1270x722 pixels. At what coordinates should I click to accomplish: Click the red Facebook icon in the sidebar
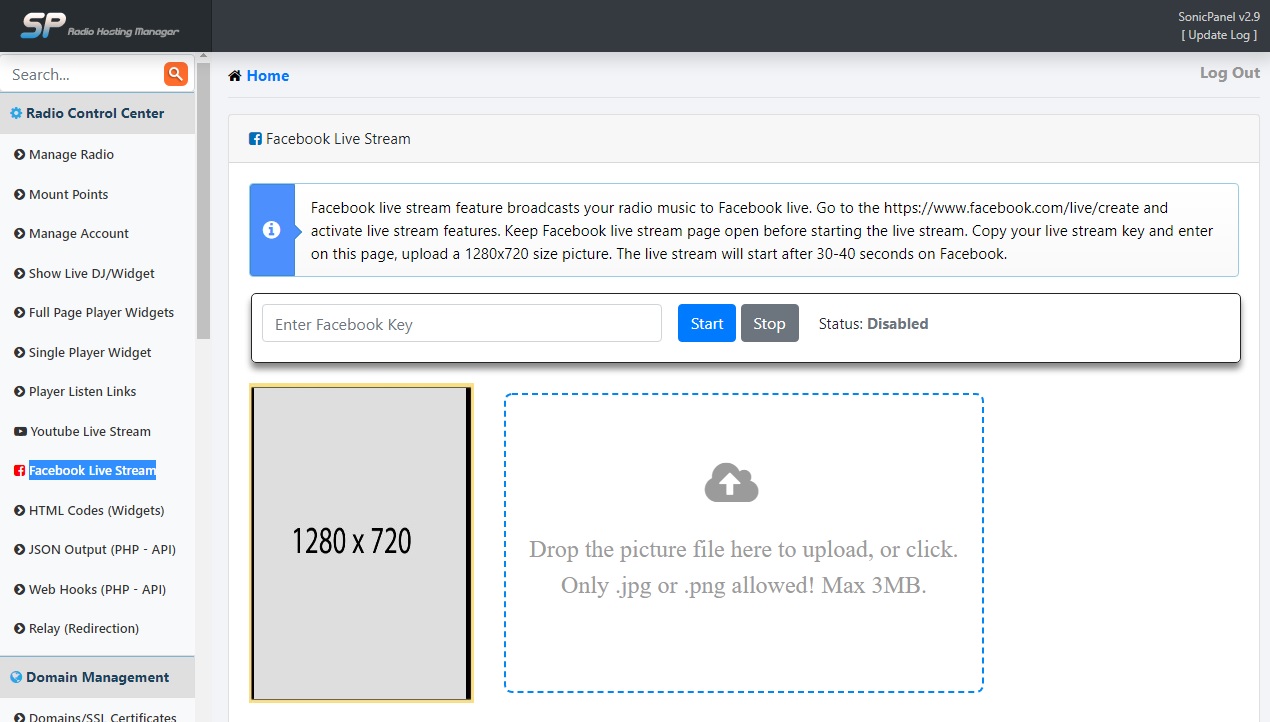click(x=19, y=471)
